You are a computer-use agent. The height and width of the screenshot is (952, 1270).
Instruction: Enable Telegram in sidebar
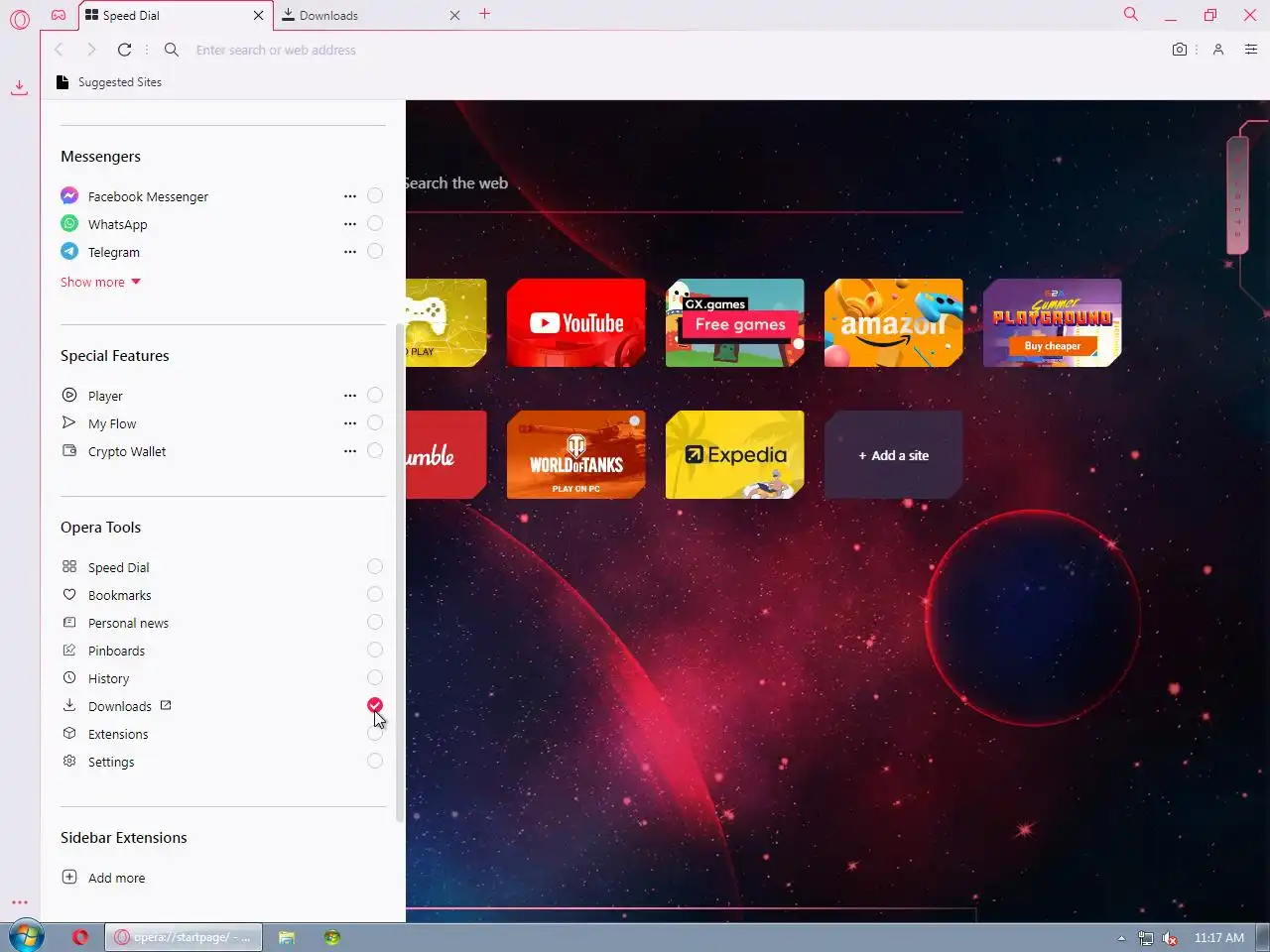pyautogui.click(x=375, y=251)
